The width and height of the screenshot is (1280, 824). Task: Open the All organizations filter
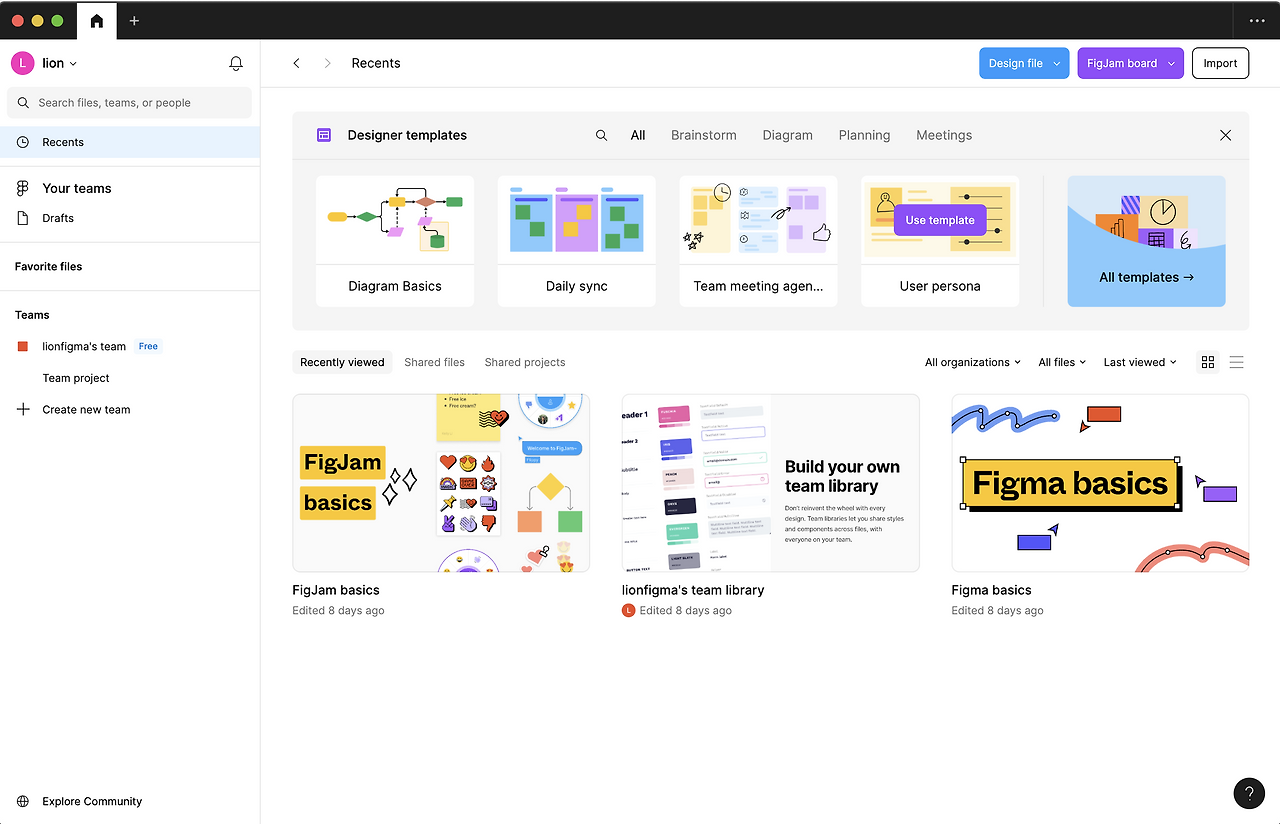point(973,362)
